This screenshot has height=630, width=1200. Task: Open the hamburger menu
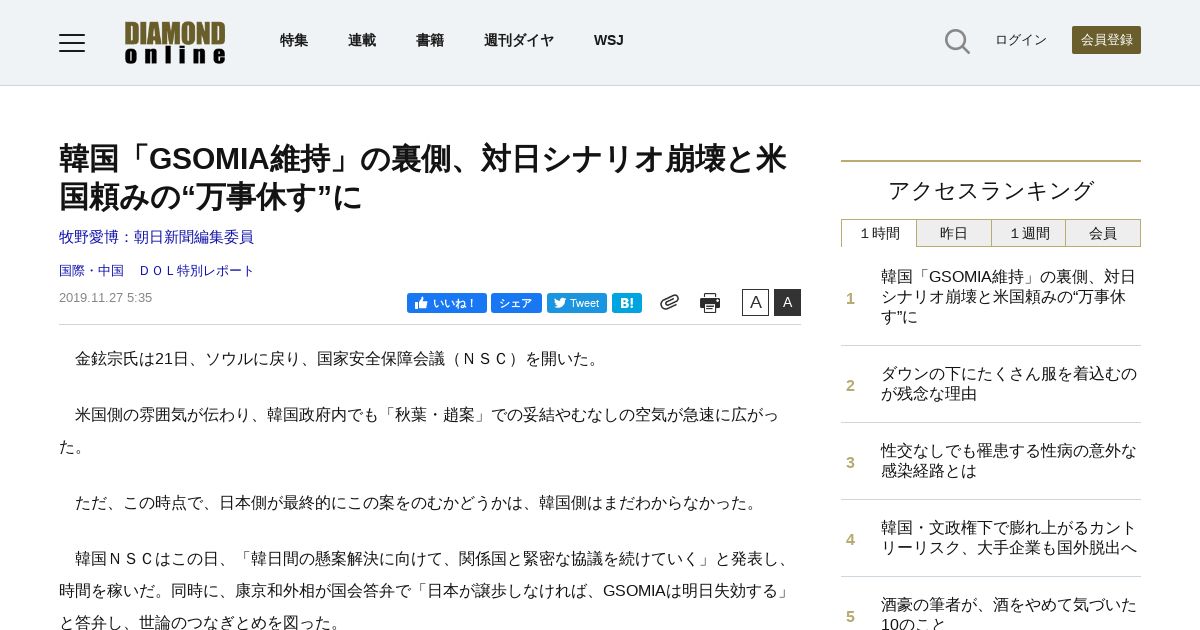coord(72,42)
